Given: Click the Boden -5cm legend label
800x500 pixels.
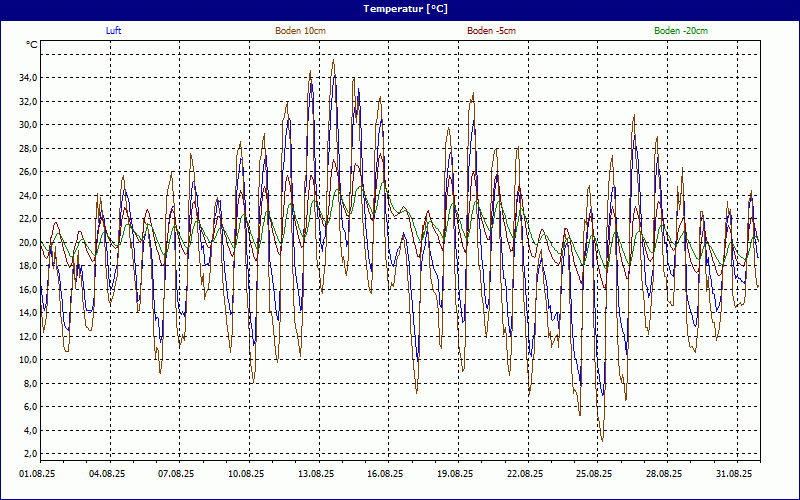Looking at the screenshot, I should coord(492,31).
